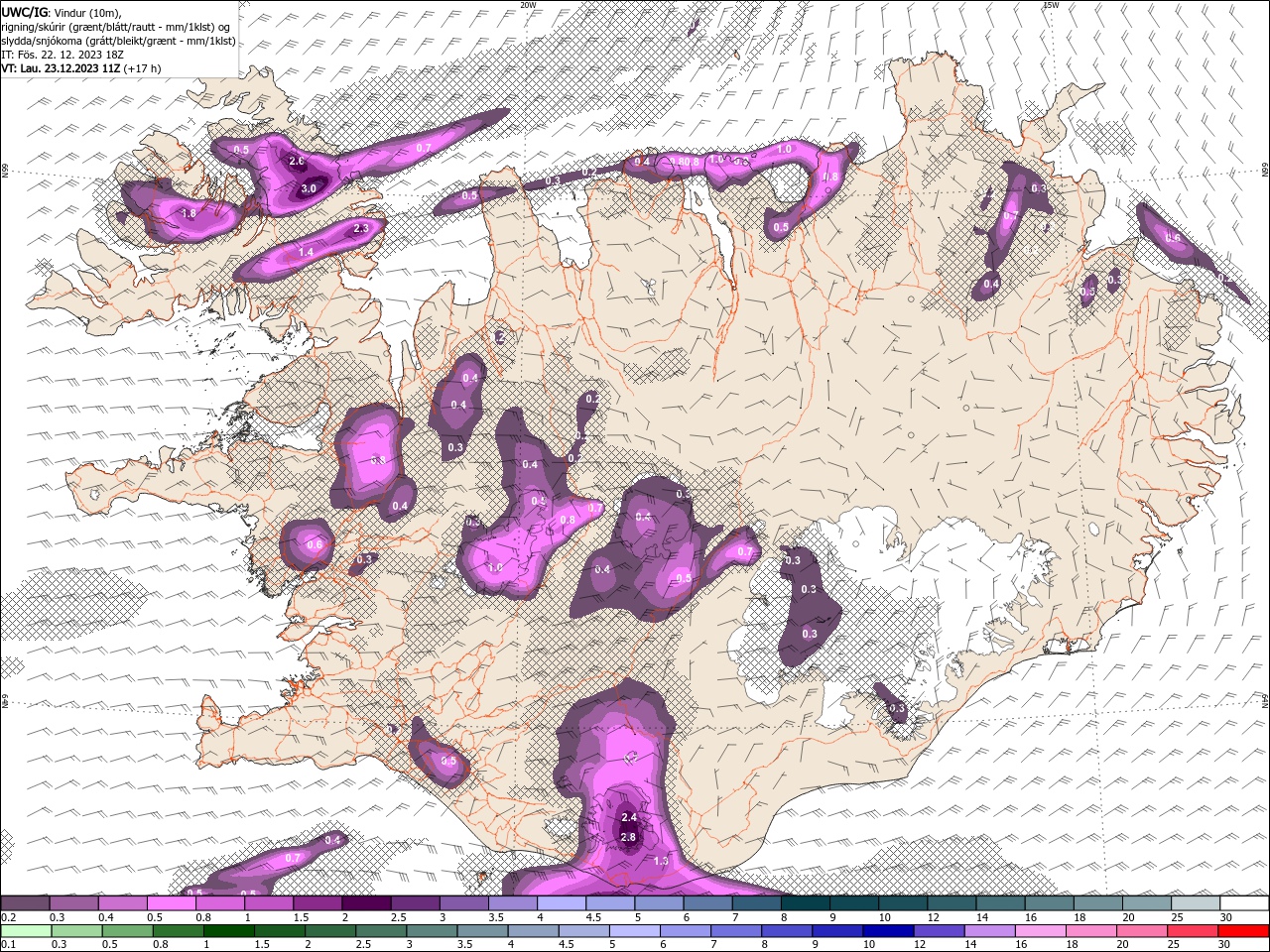
Task: Select the top-row pale gray swatch at 25
Action: click(x=1195, y=902)
